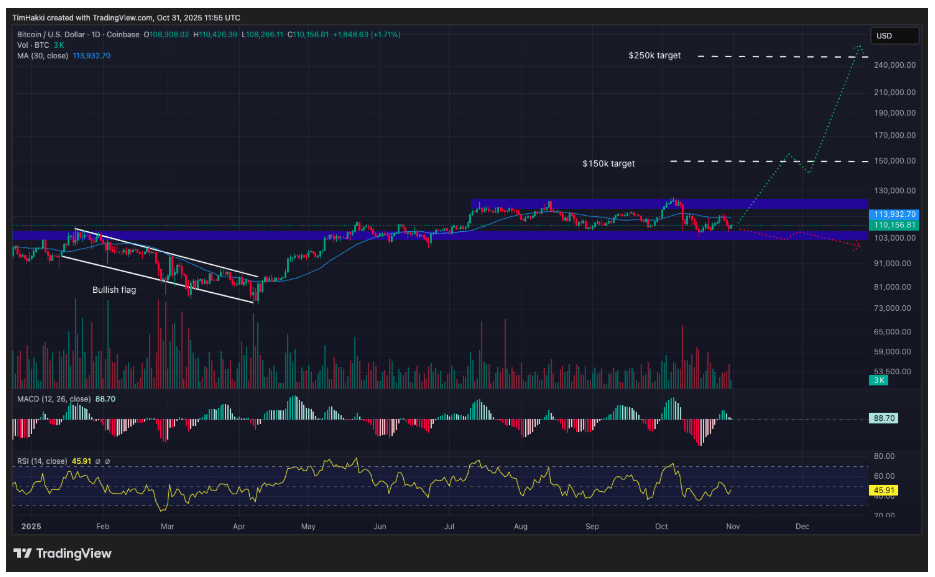
Task: Select the MA (30, close) indicator legend
Action: pyautogui.click(x=64, y=56)
